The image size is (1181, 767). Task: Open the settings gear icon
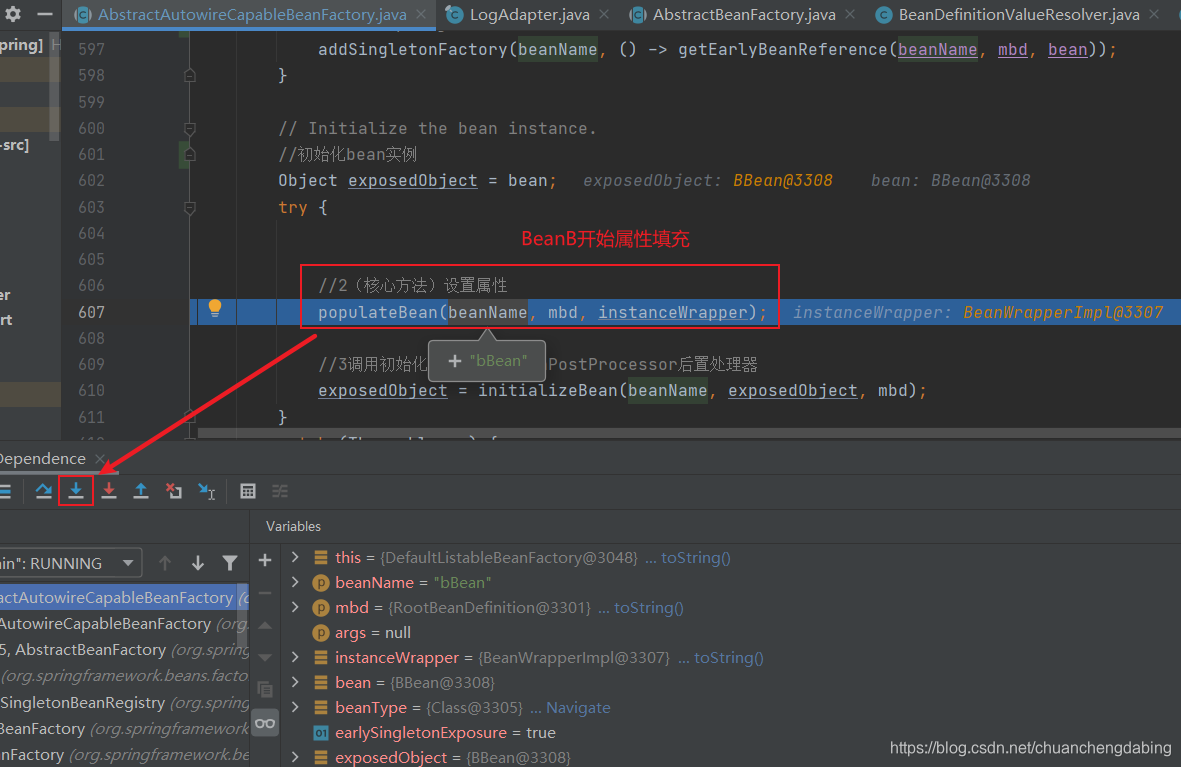pos(13,14)
